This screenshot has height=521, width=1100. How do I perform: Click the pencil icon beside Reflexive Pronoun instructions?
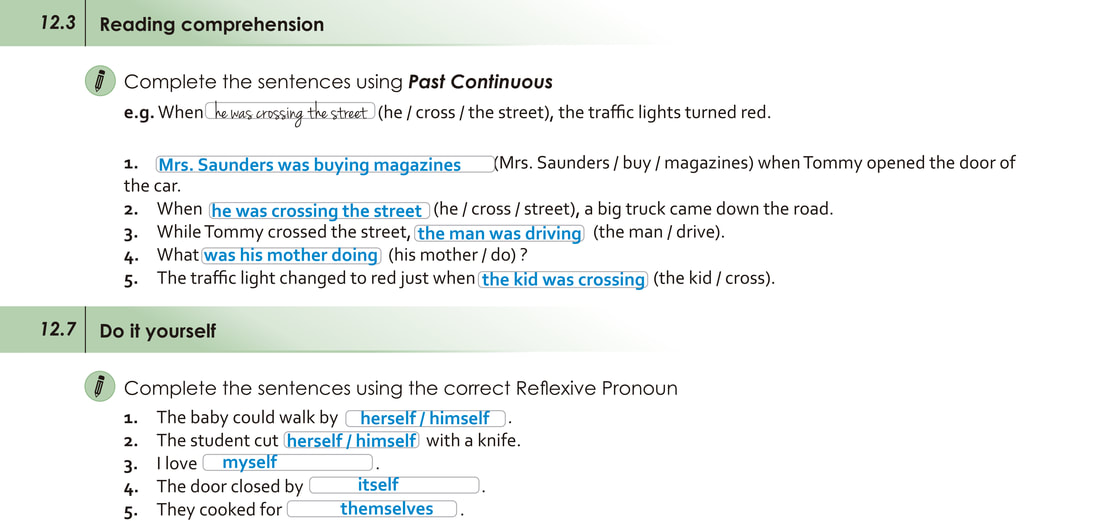click(x=100, y=387)
